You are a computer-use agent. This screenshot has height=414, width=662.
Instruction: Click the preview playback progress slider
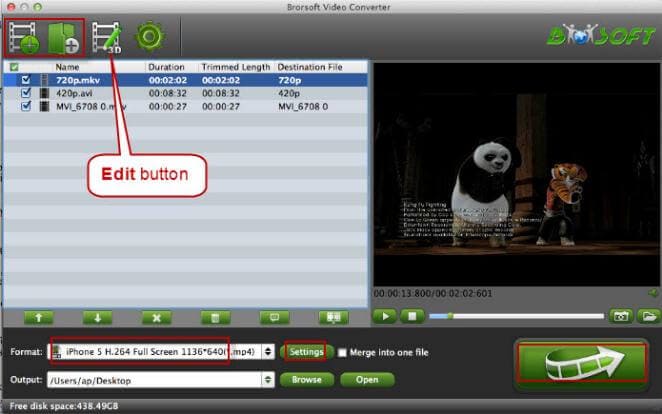[x=517, y=316]
